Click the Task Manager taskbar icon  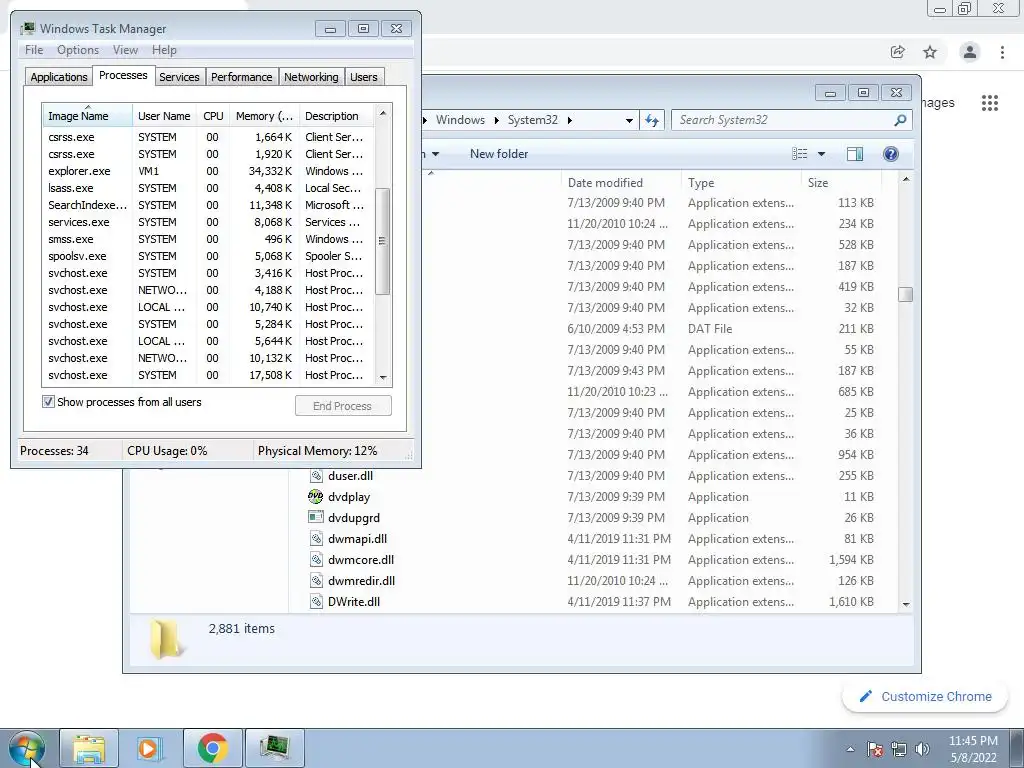tap(274, 748)
